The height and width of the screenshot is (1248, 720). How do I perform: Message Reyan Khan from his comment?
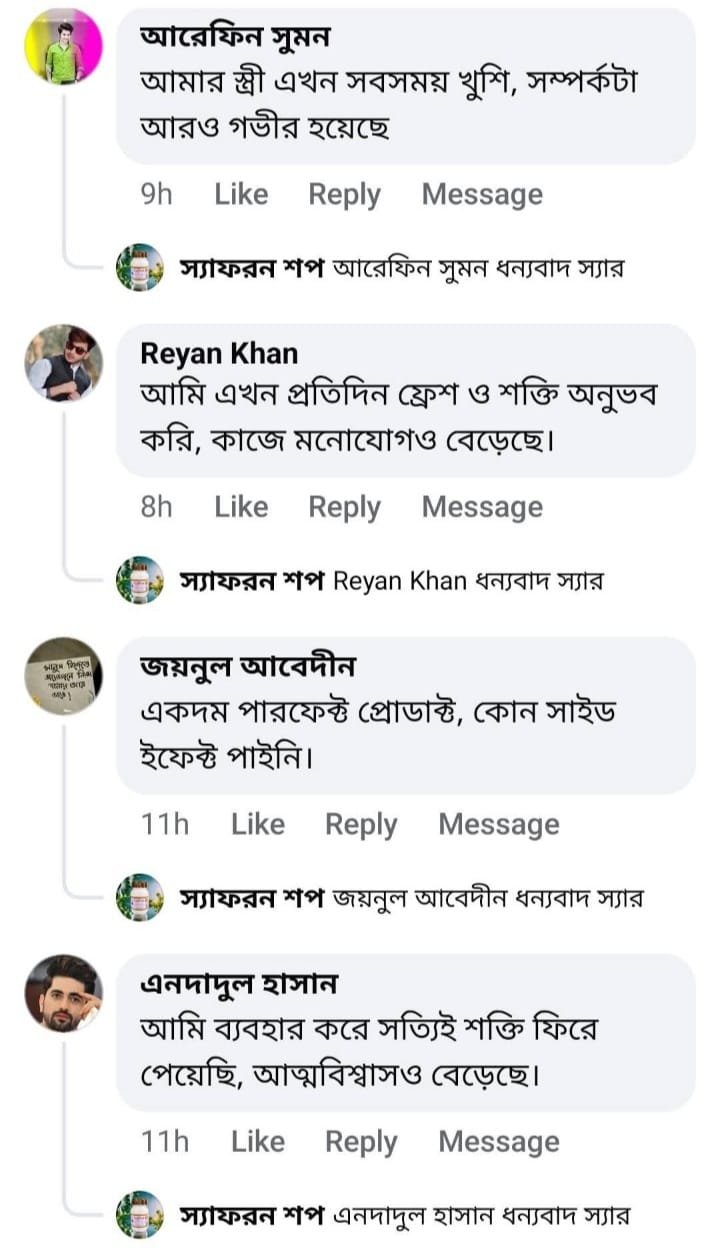click(482, 507)
